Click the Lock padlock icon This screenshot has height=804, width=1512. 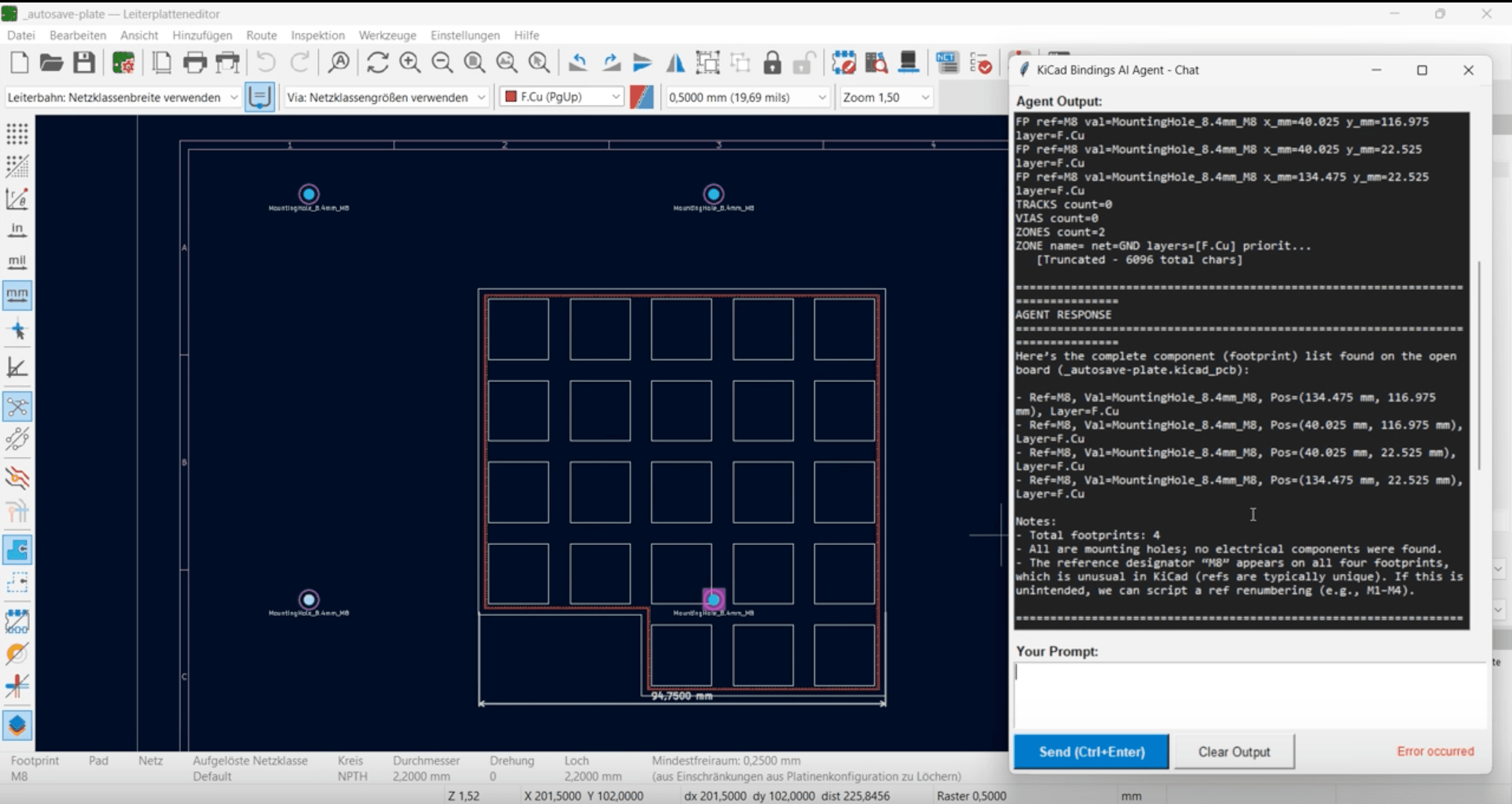click(x=772, y=62)
